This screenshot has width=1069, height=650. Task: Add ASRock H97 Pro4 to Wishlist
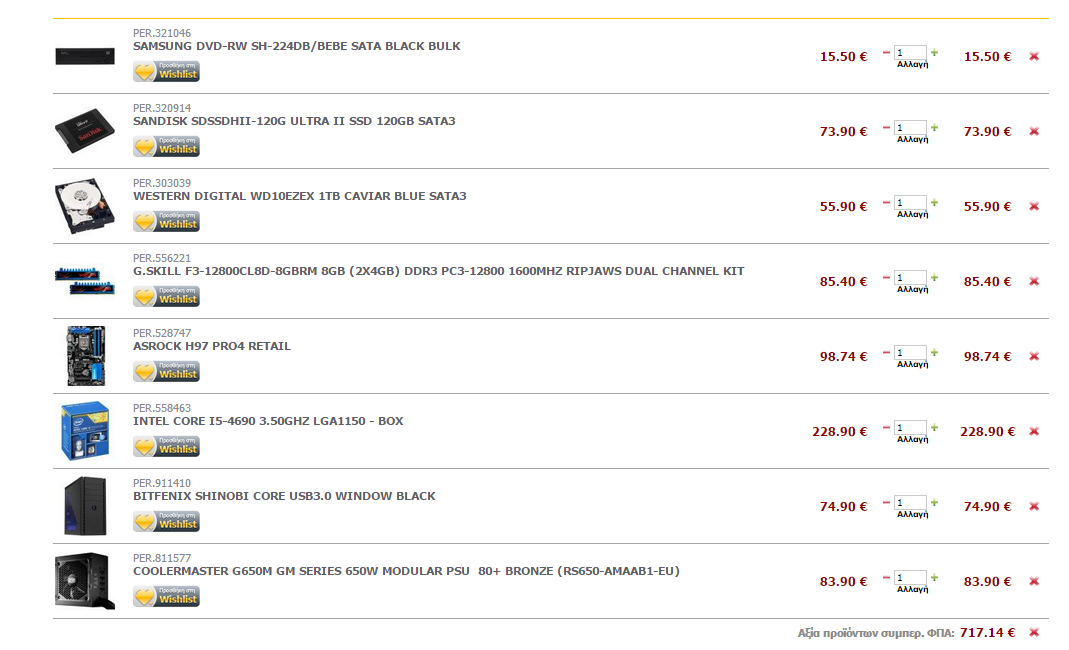[x=166, y=372]
